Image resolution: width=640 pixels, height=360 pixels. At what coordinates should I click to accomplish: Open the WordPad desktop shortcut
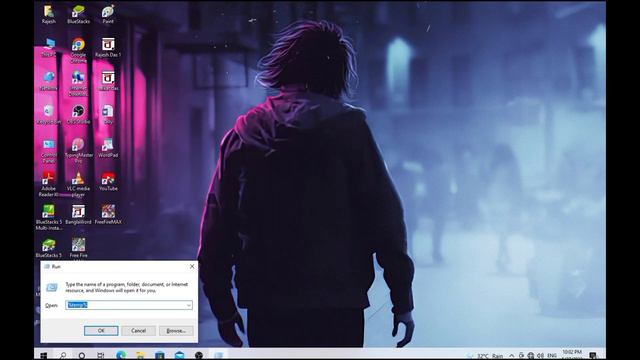coord(108,148)
